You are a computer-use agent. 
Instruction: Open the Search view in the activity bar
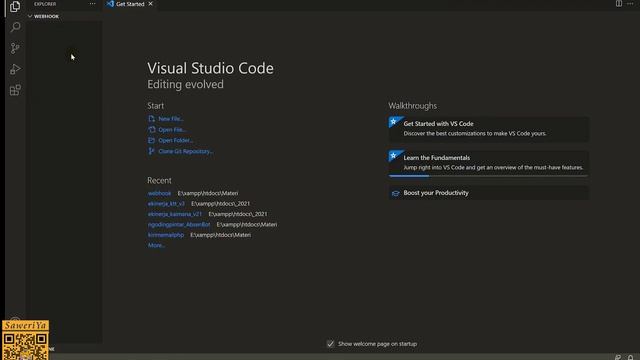click(15, 27)
